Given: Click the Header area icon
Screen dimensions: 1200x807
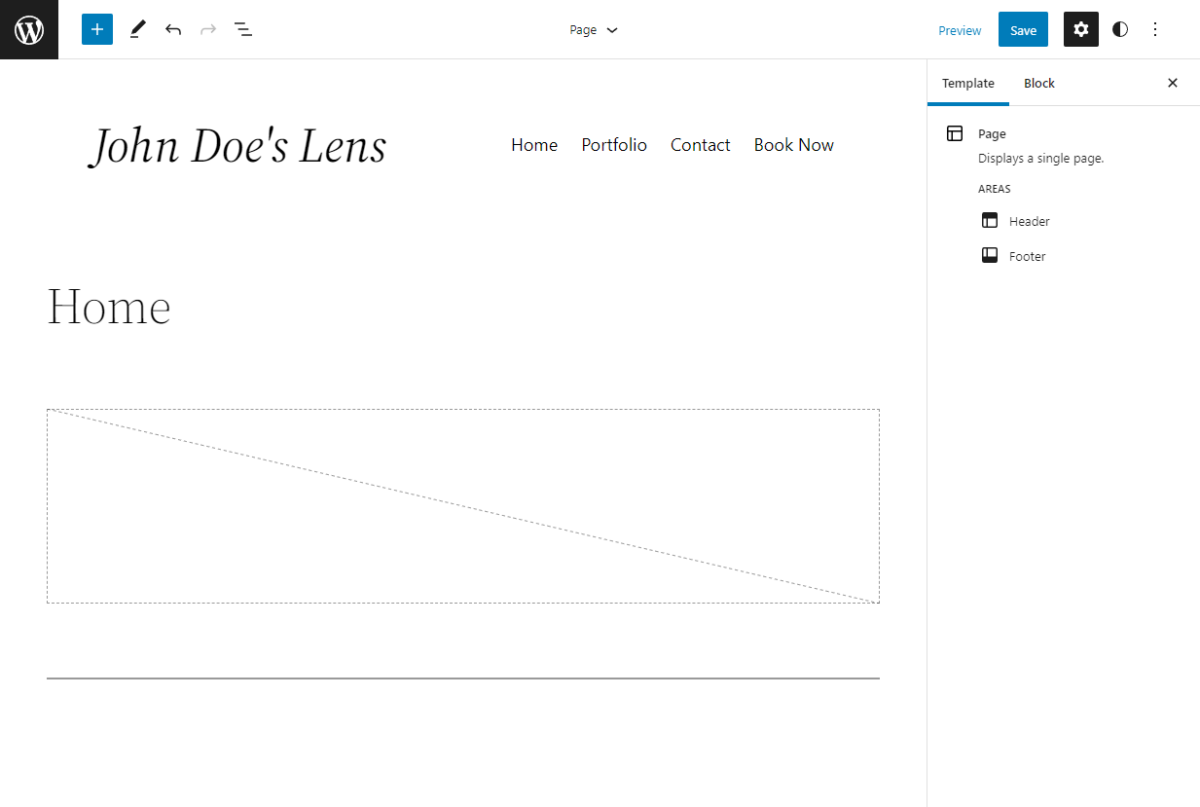Looking at the screenshot, I should pos(990,221).
